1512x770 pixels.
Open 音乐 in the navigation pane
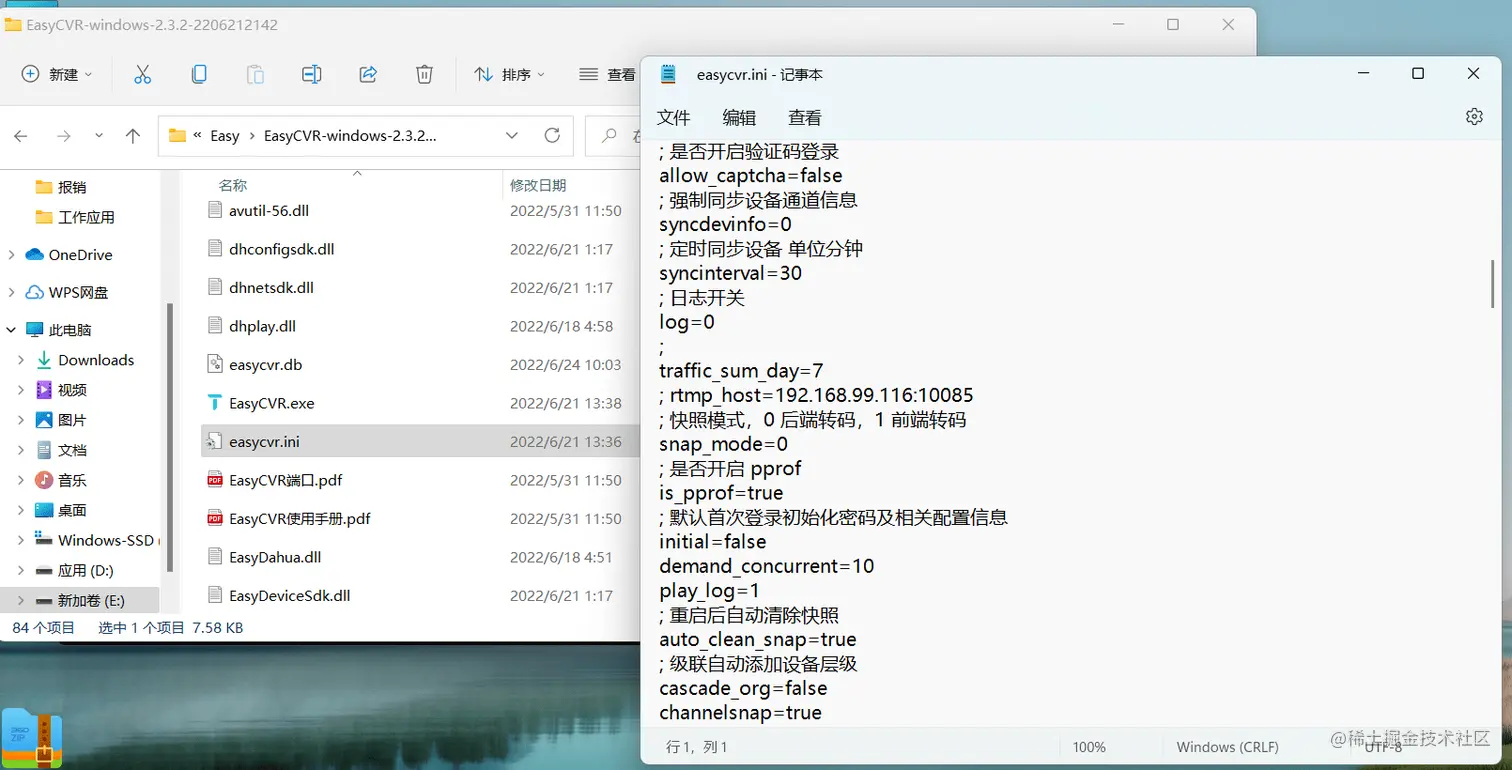[72, 480]
